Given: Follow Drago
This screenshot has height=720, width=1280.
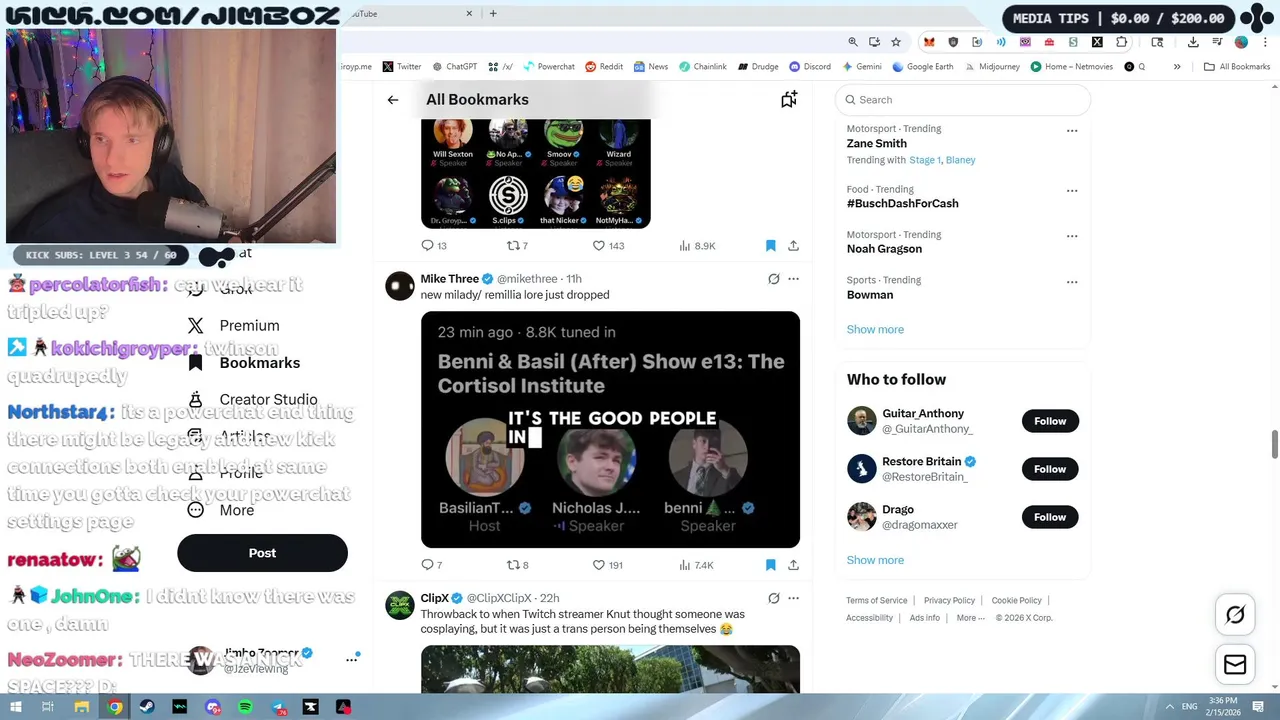Looking at the screenshot, I should pyautogui.click(x=1050, y=517).
